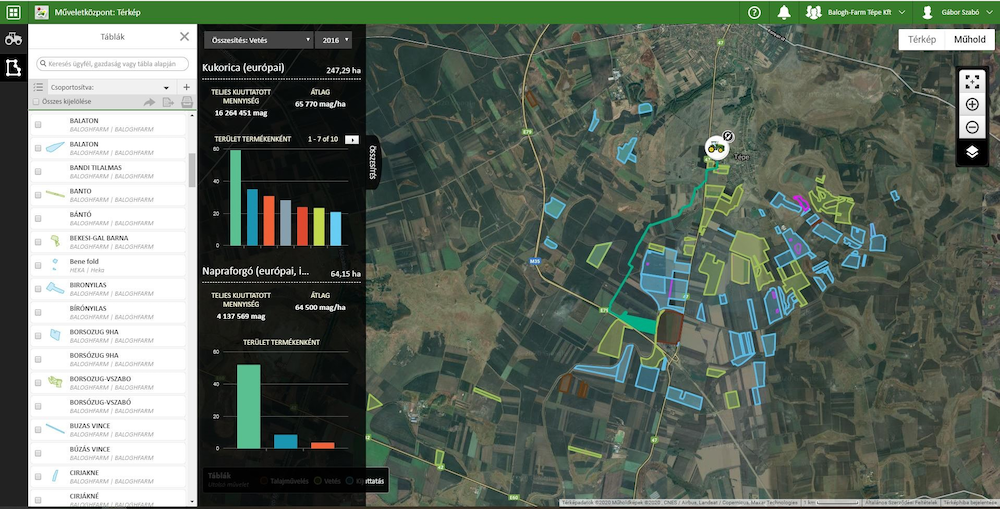Switch map to Térkép view
Viewport: 1000px width, 509px height.
coord(922,40)
